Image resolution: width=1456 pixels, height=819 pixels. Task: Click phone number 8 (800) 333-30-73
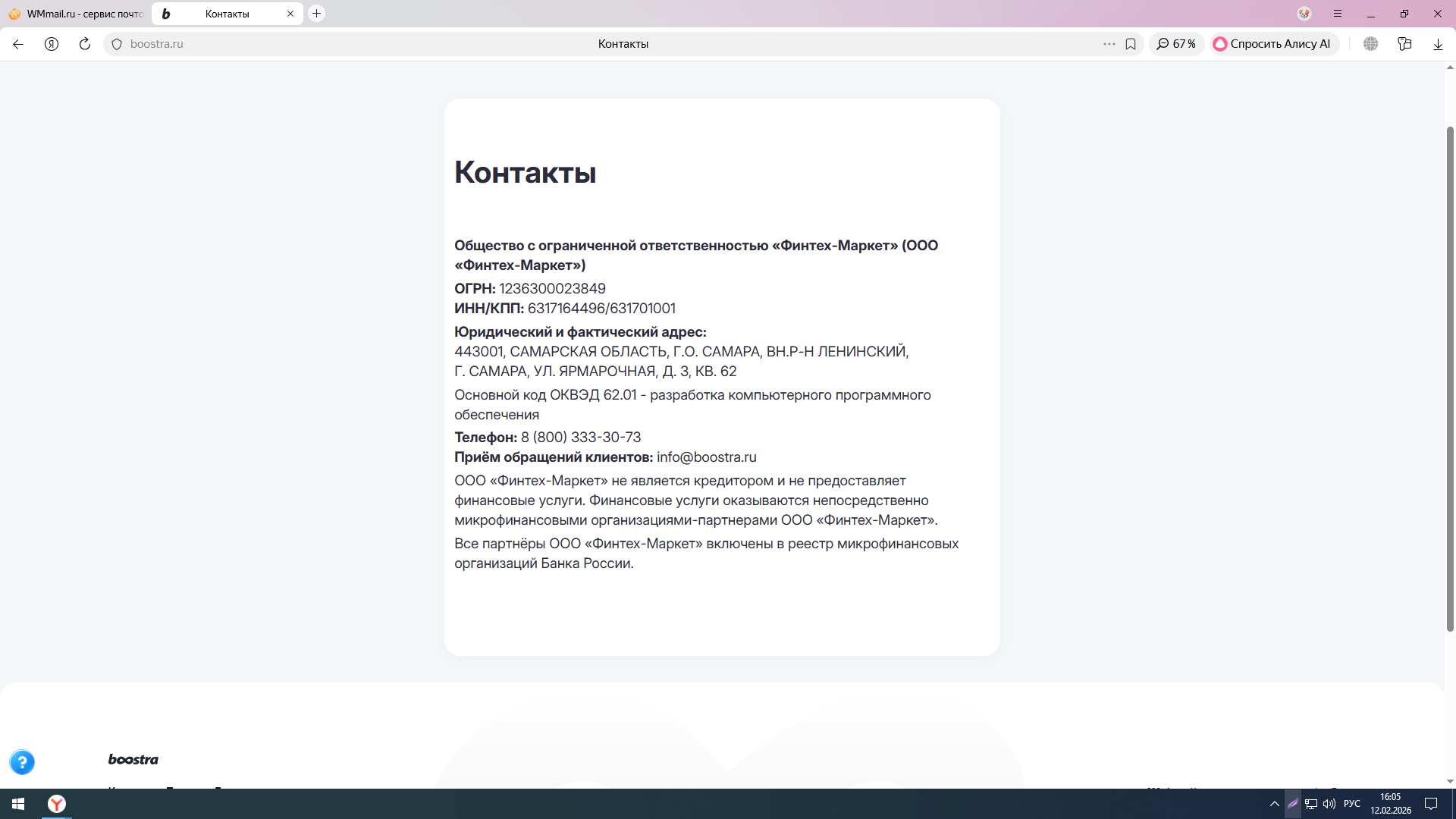click(581, 438)
